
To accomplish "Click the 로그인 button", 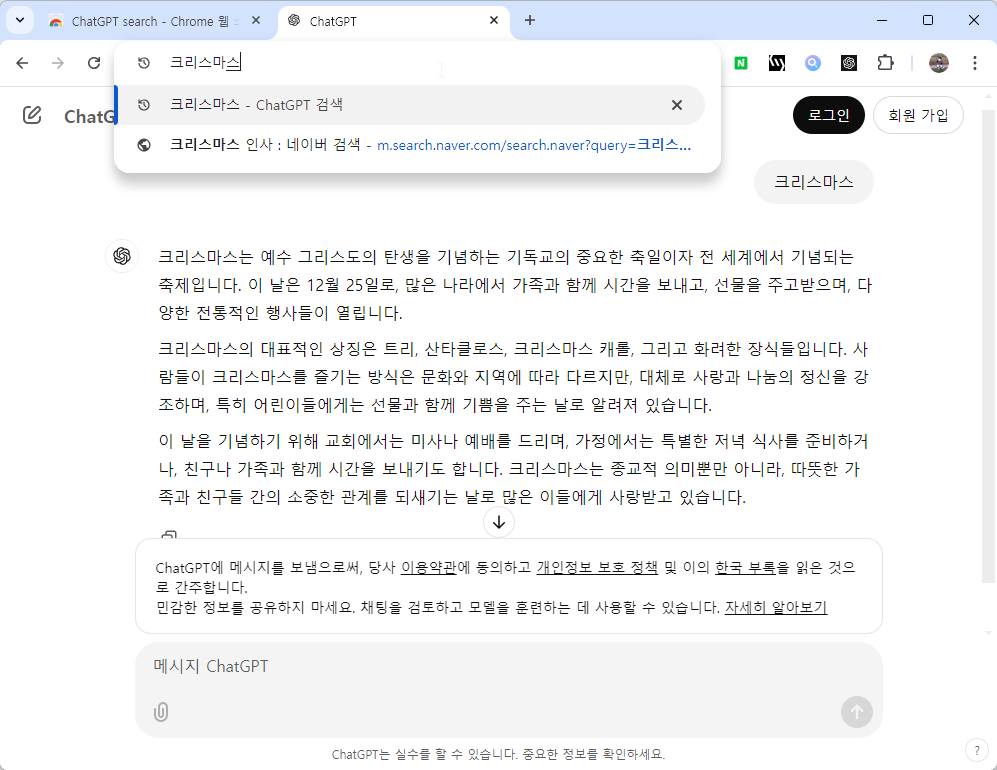I will coord(829,115).
